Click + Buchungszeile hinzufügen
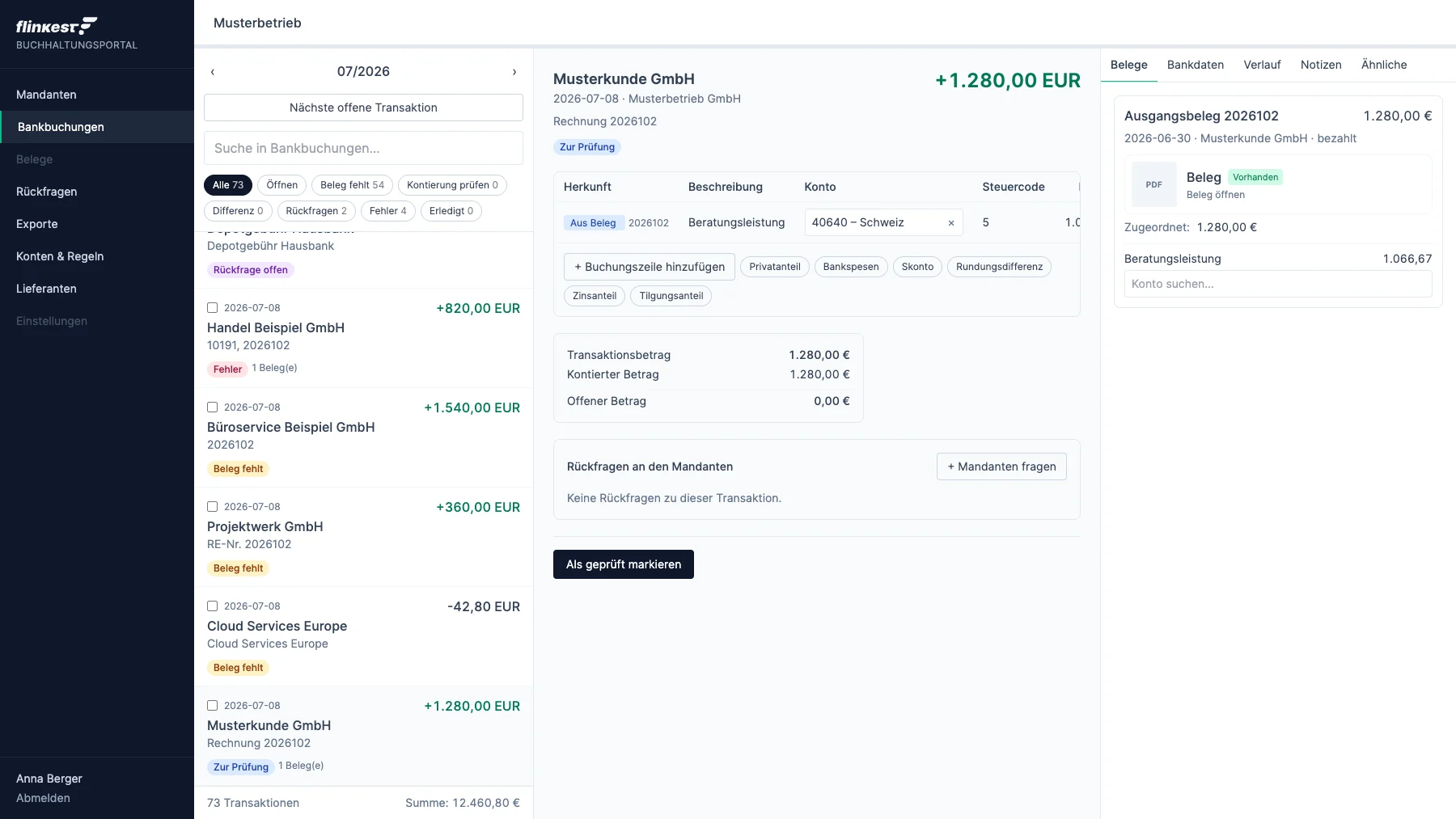Viewport: 1456px width, 819px height. [650, 267]
